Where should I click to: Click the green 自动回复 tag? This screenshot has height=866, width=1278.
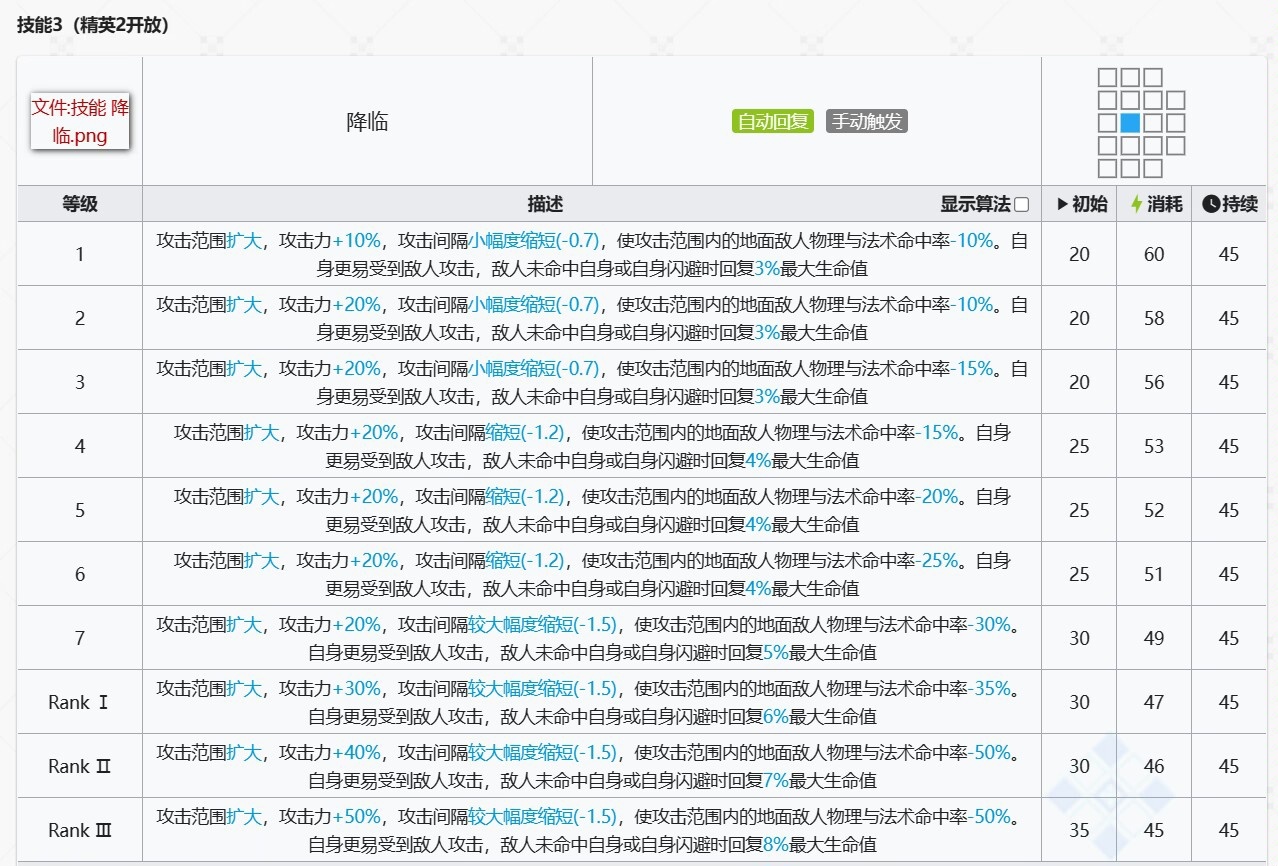773,122
